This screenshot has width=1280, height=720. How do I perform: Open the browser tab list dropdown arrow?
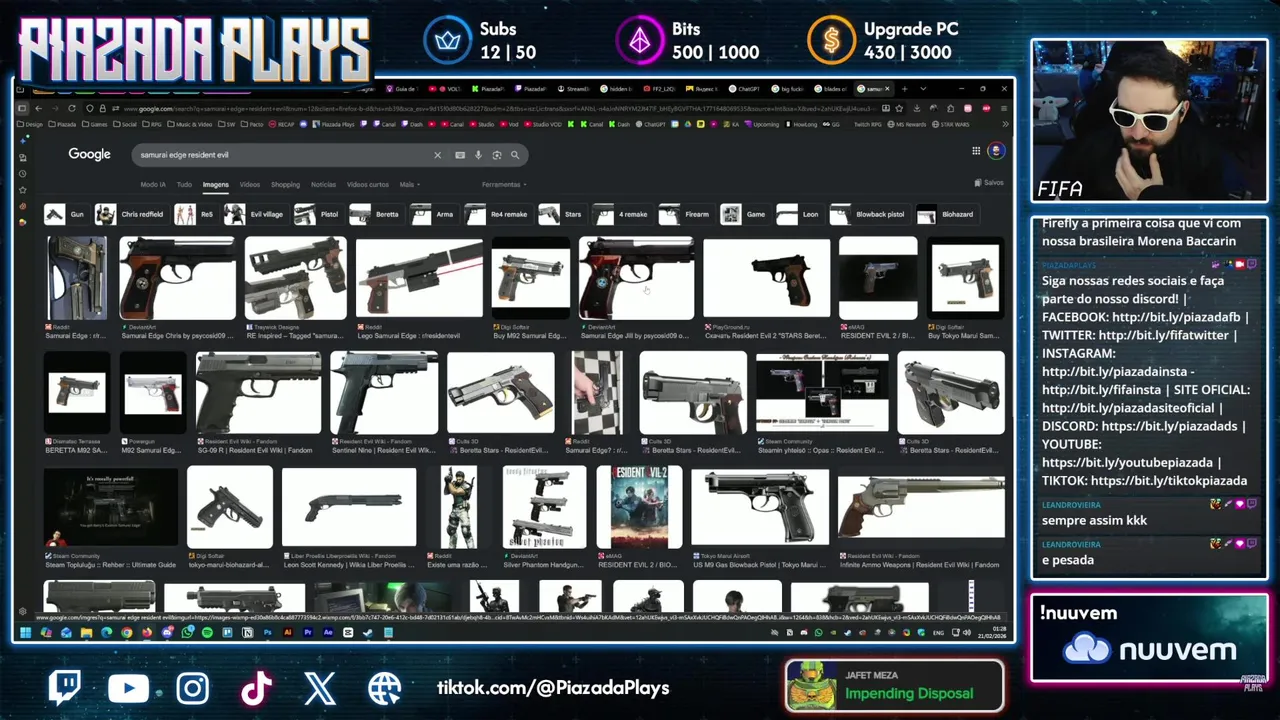(x=923, y=89)
